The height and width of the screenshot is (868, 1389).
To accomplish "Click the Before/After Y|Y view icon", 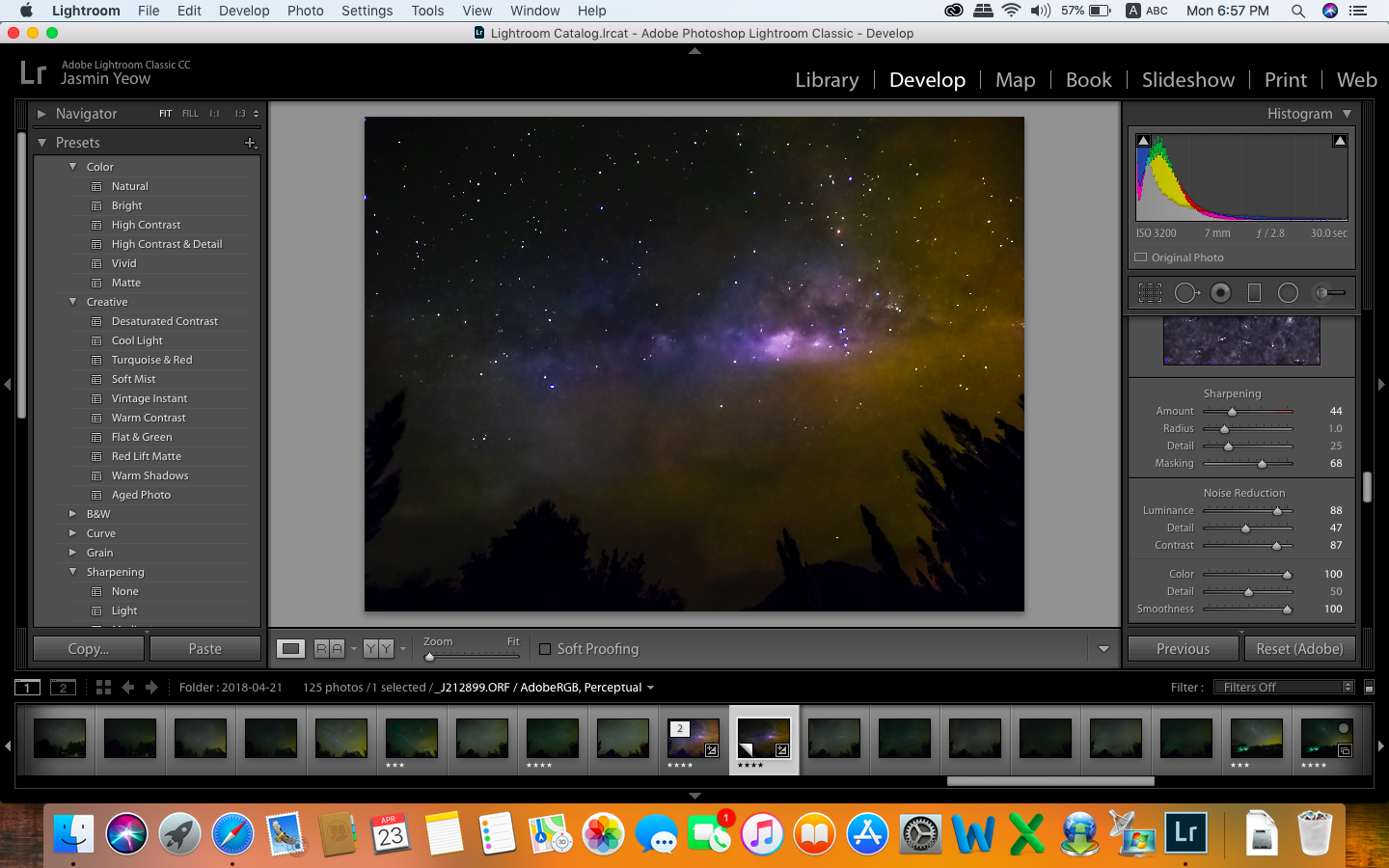I will click(378, 649).
